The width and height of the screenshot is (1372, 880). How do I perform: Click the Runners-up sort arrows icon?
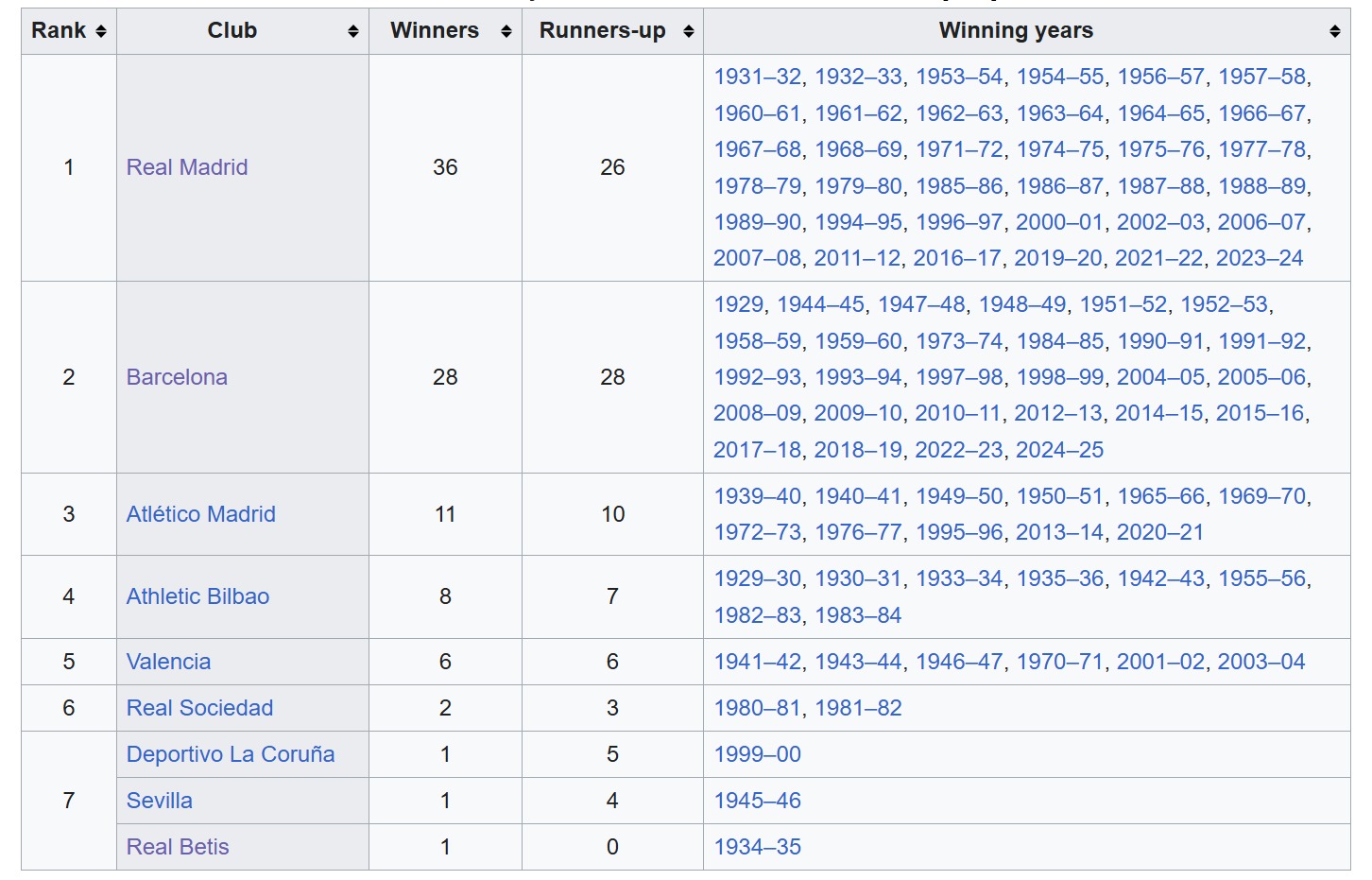[689, 31]
